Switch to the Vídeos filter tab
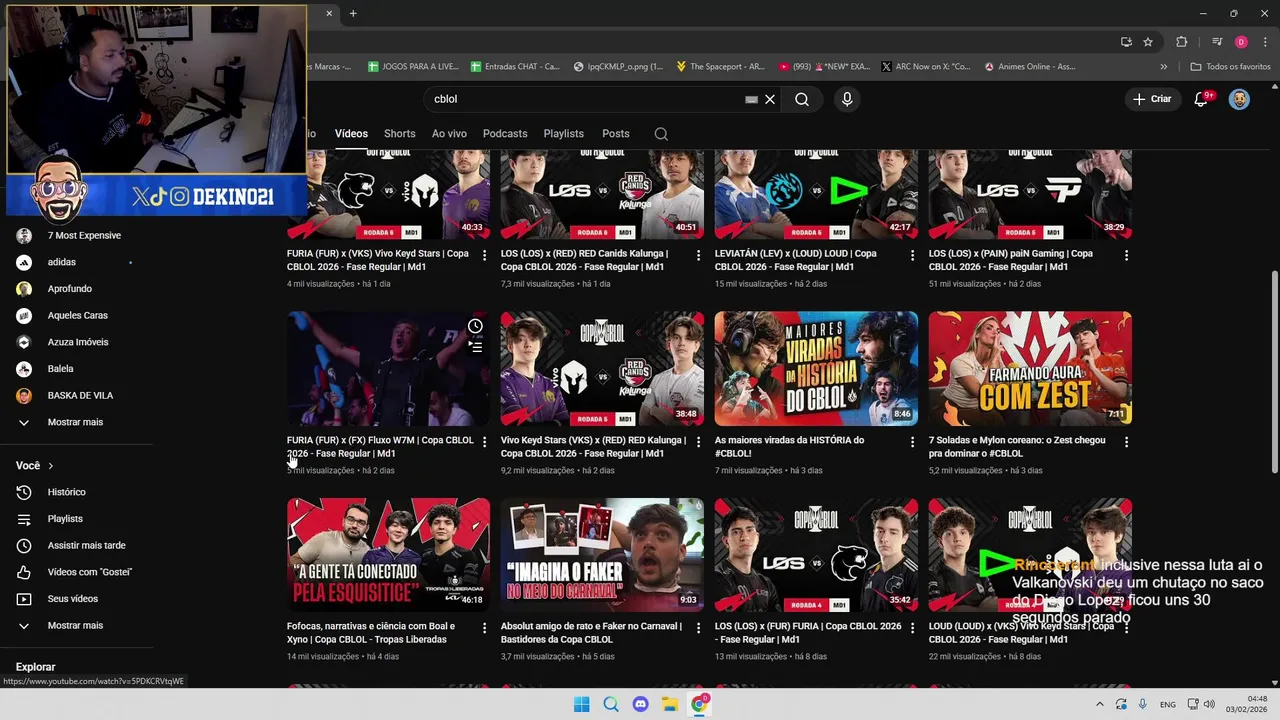Viewport: 1280px width, 720px height. coord(351,134)
